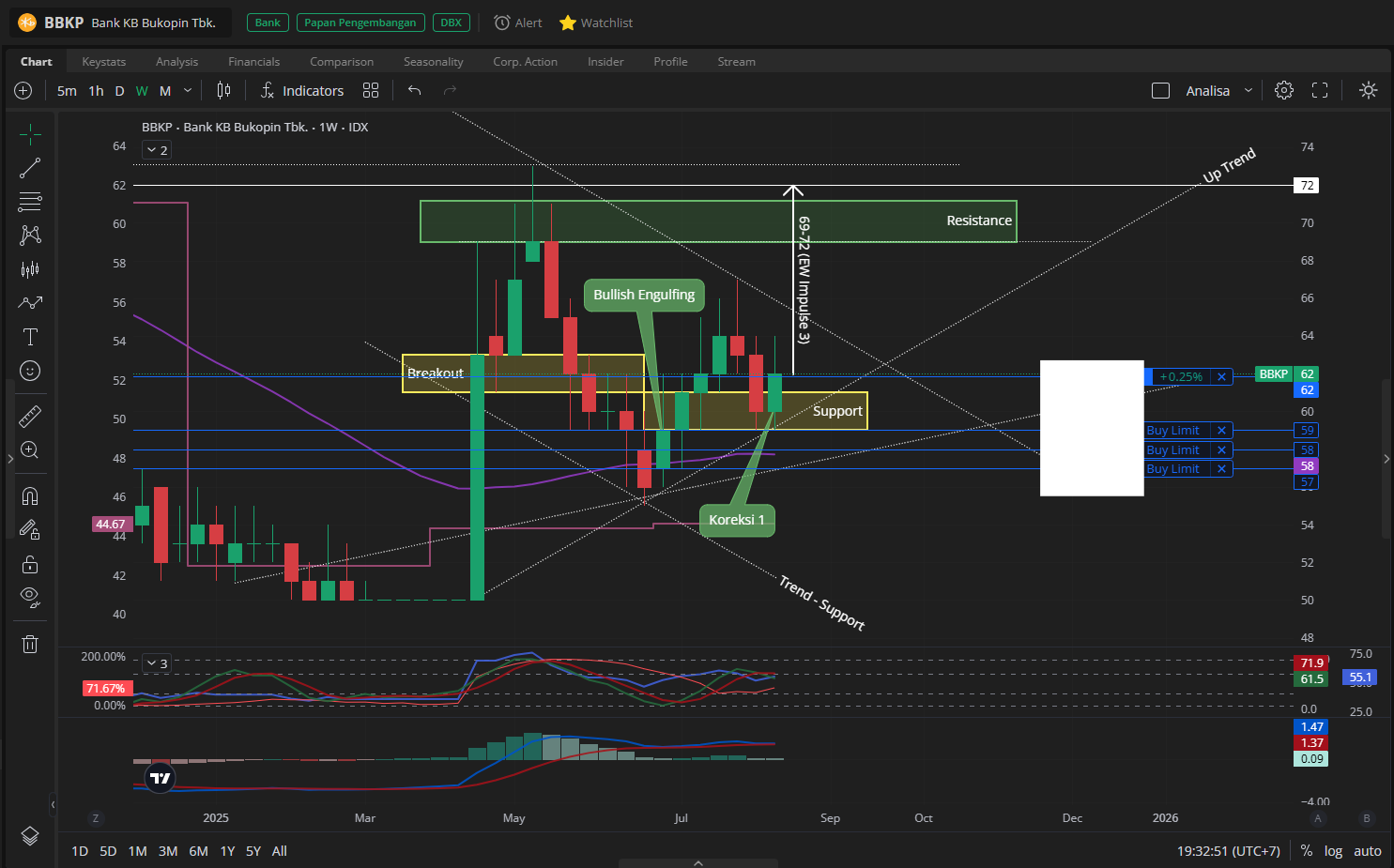Add BBKP to Watchlist
The image size is (1394, 868).
tap(596, 23)
